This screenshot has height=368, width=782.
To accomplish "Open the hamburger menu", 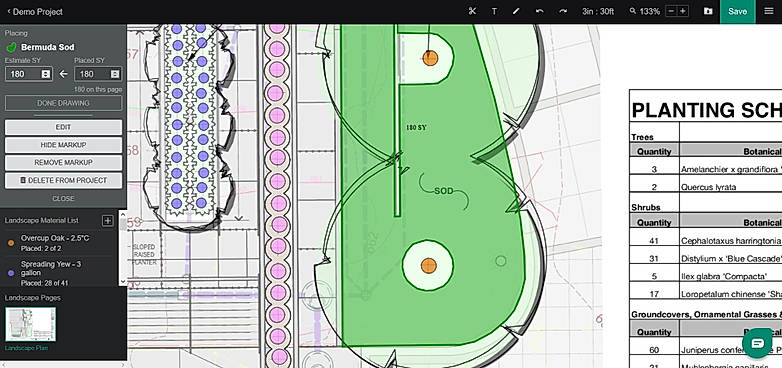I will point(768,11).
